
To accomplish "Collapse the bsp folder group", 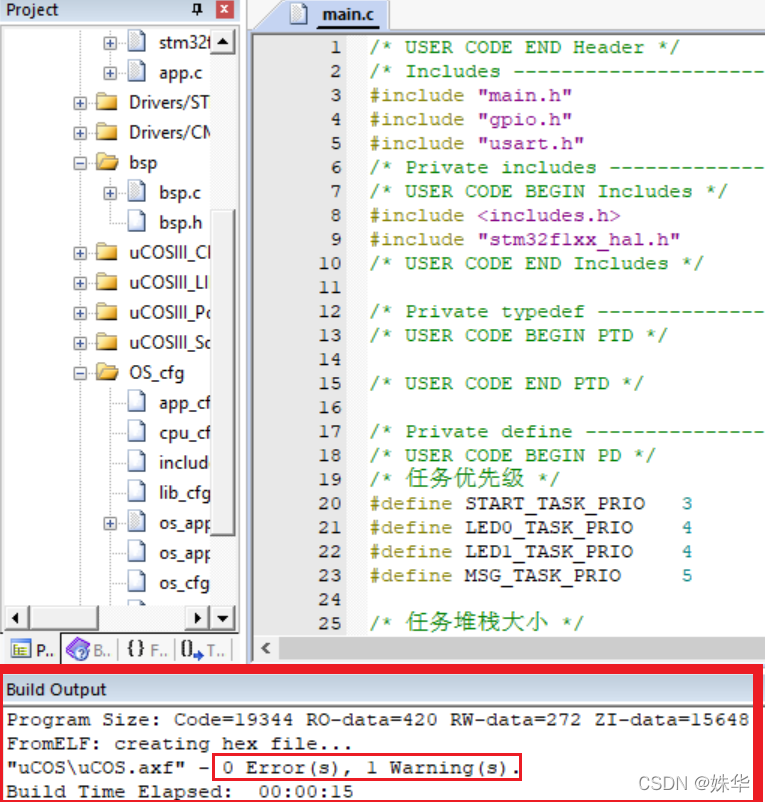I will 80,164.
